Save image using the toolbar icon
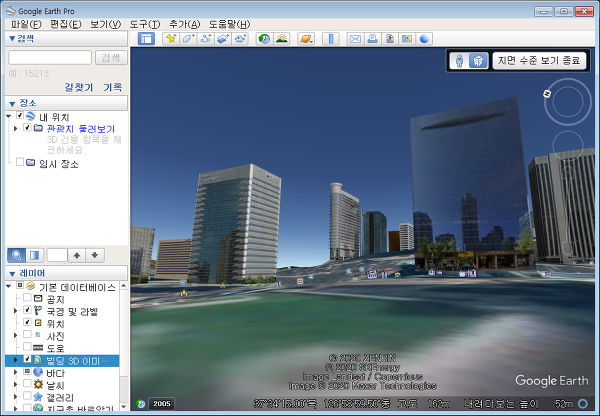The image size is (600, 416). point(390,39)
